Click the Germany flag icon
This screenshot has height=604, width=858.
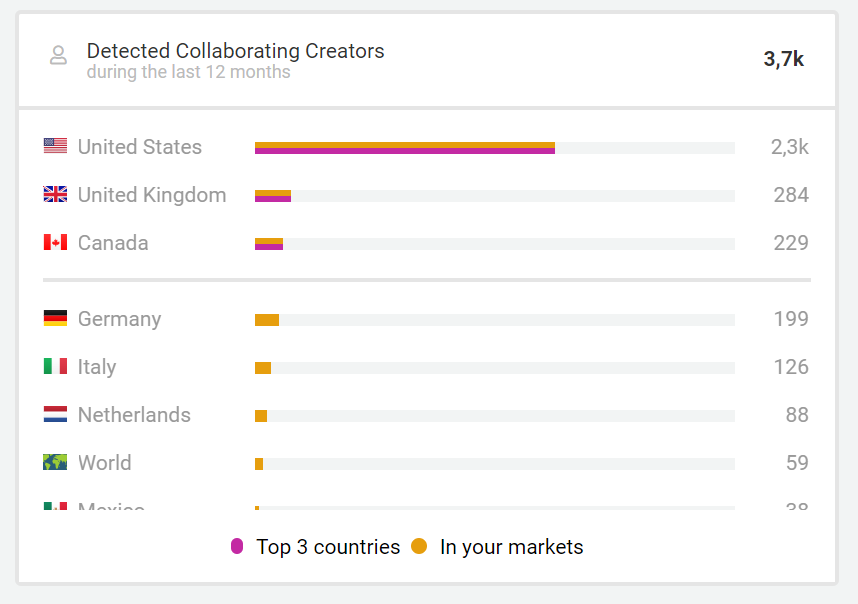point(55,318)
